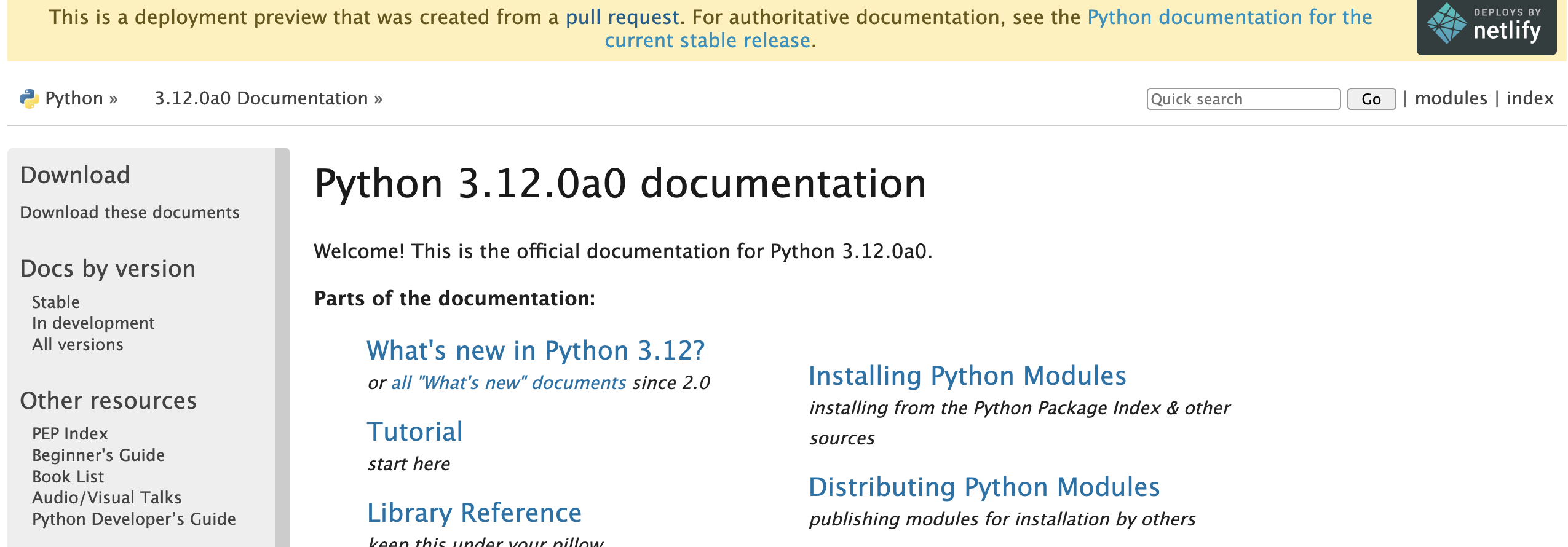Viewport: 1568px width, 547px height.
Task: Open Python documentation for current stable release
Action: 988,29
